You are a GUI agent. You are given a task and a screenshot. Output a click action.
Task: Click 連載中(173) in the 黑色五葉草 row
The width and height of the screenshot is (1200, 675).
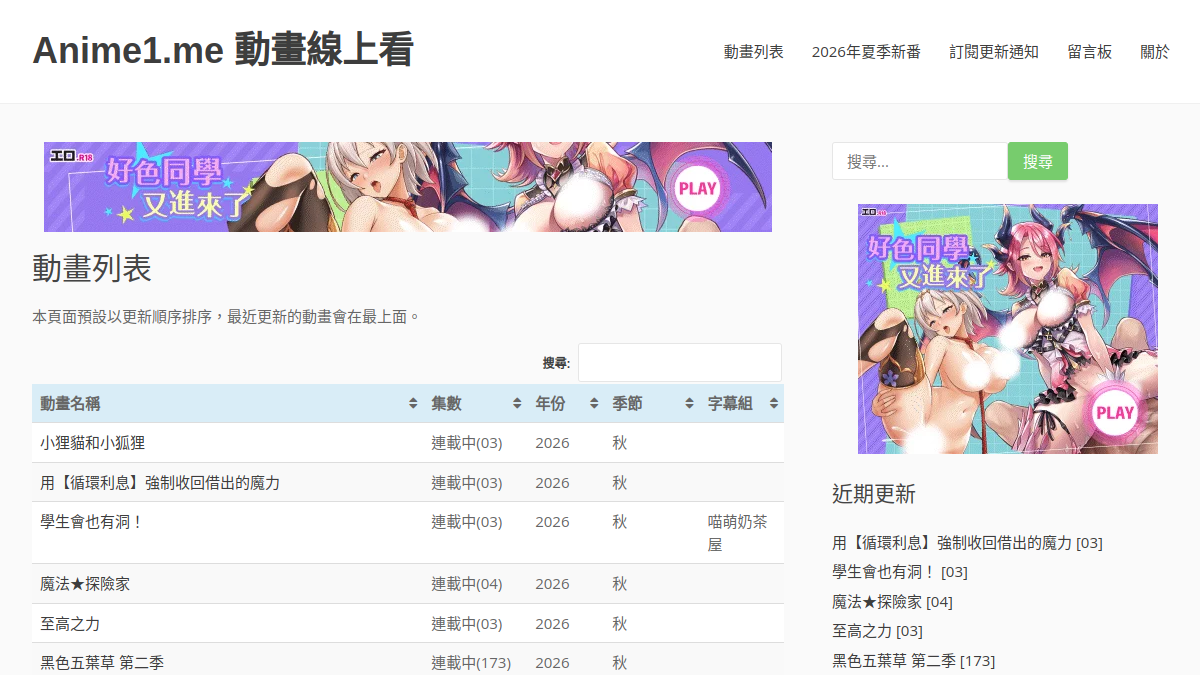pyautogui.click(x=471, y=663)
